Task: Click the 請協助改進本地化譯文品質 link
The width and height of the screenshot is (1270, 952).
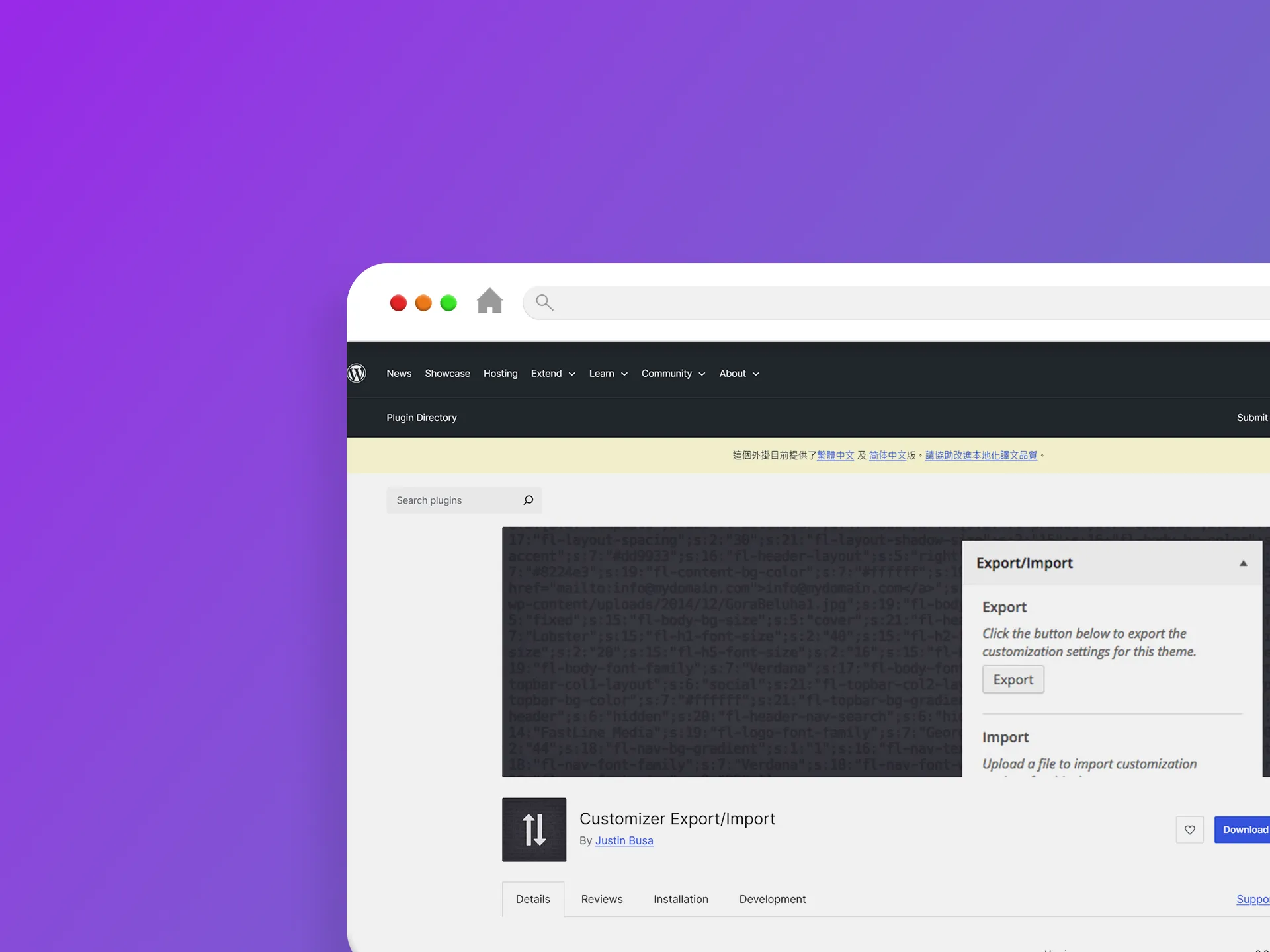Action: (981, 456)
